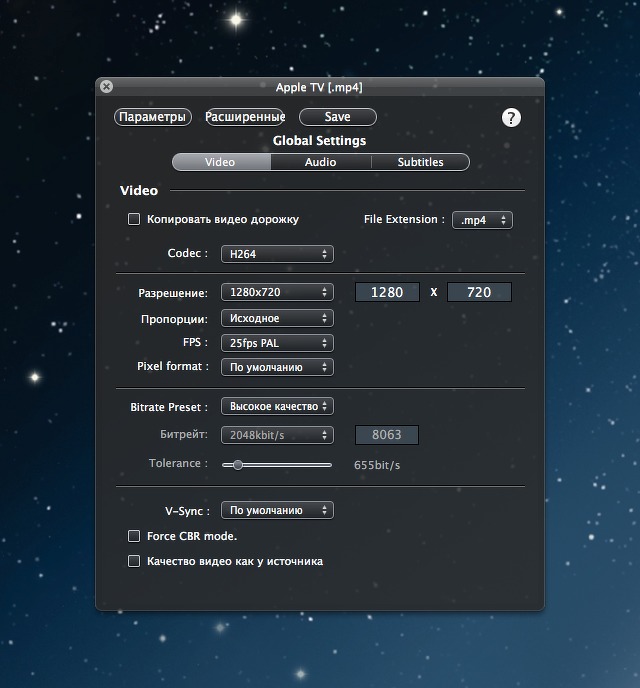This screenshot has width=640, height=688.
Task: Expand the Битрейт 2048kbit/s dropdown
Action: pyautogui.click(x=277, y=435)
